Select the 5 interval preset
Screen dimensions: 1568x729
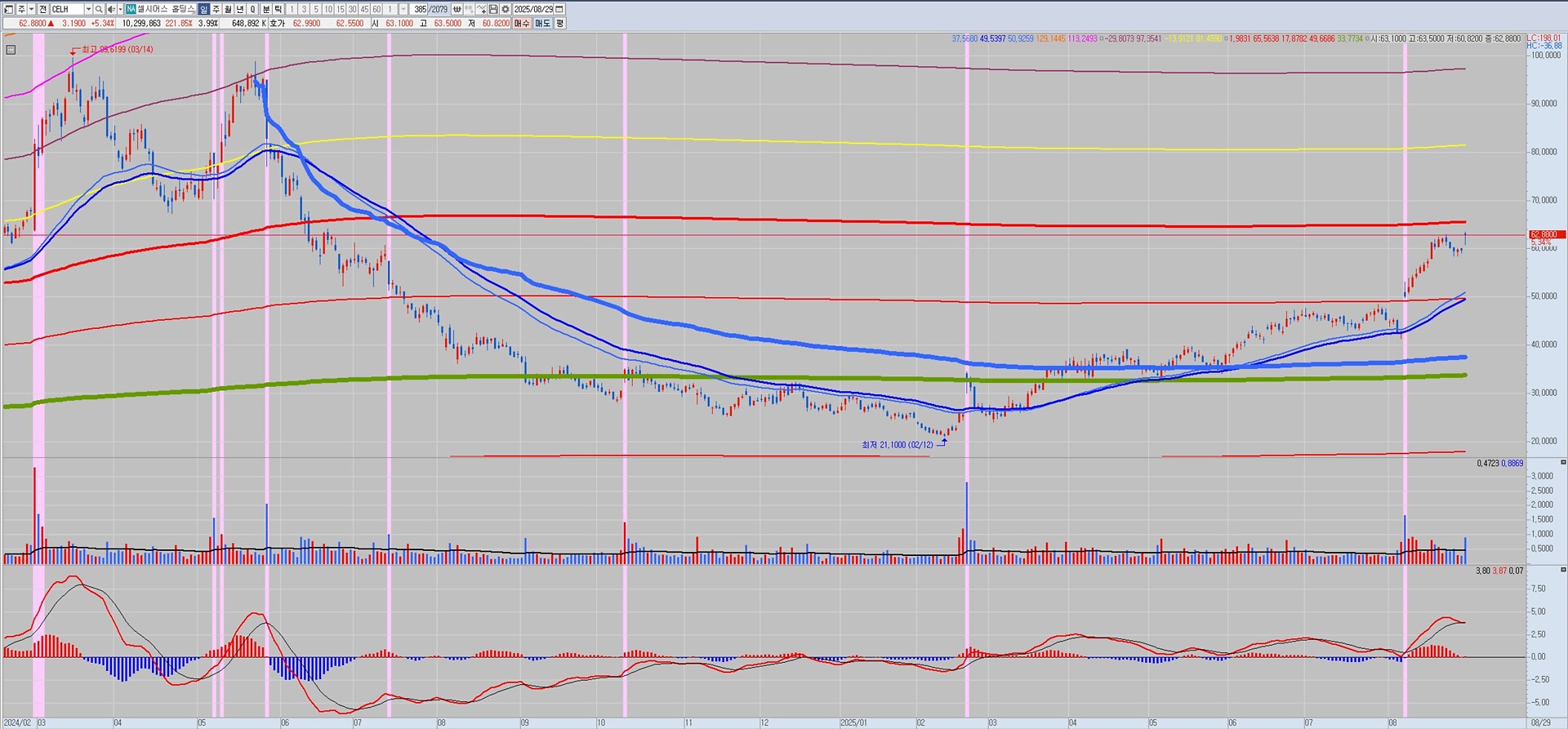click(x=316, y=9)
